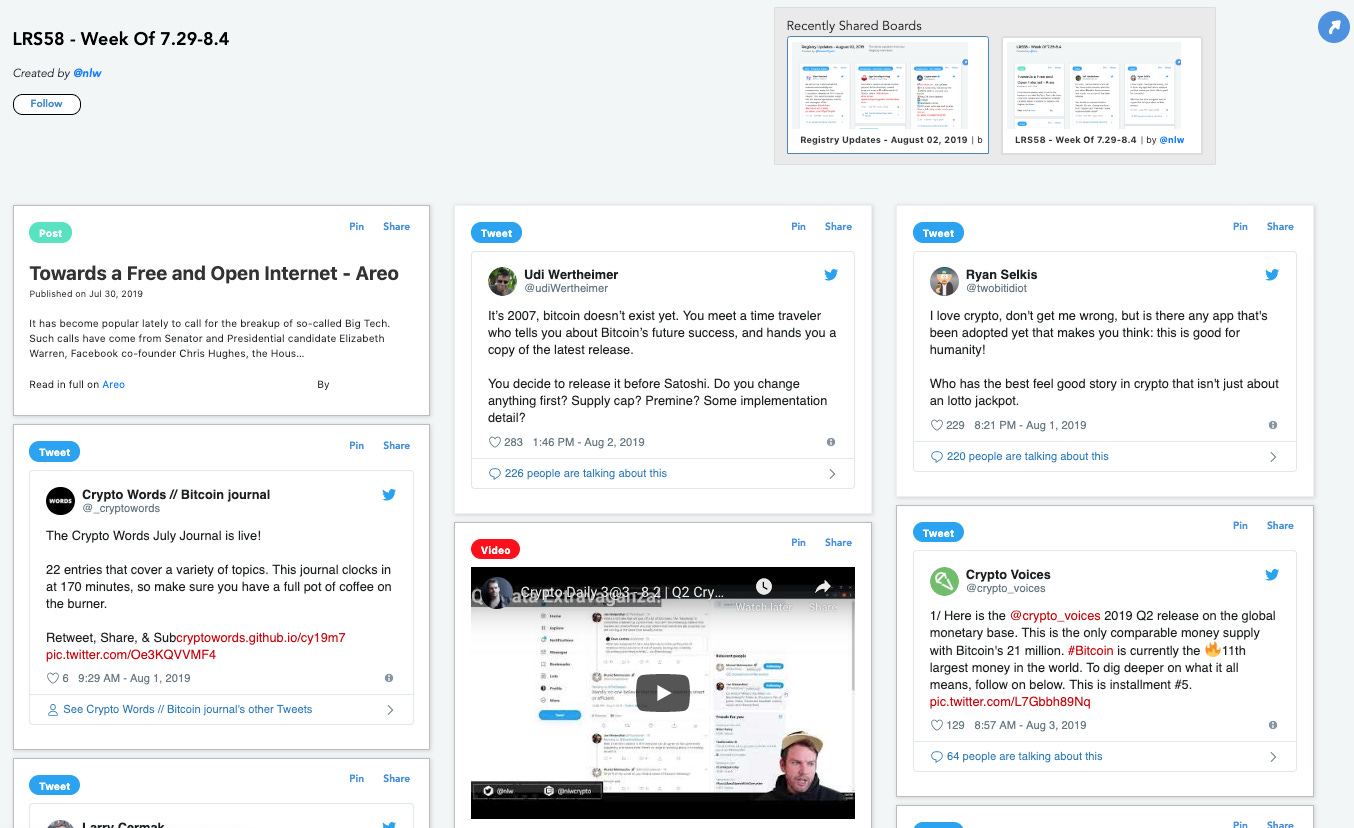
Task: Like Crypto Voices tweet heart icon
Action: pyautogui.click(x=936, y=725)
